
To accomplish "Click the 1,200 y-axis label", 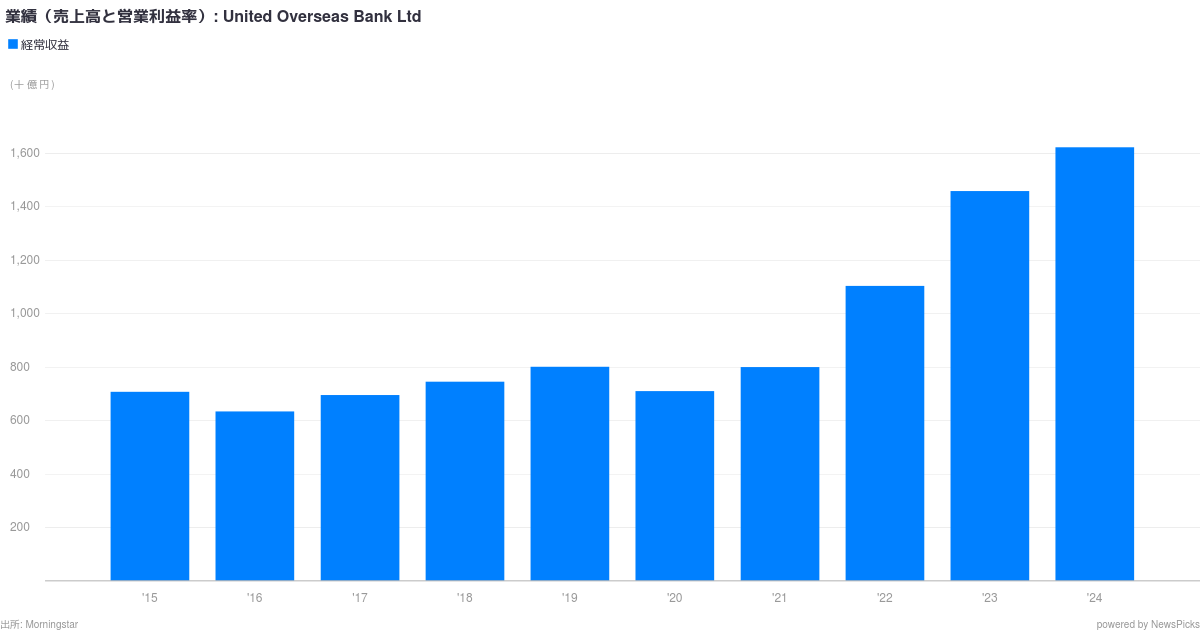I will [x=25, y=260].
